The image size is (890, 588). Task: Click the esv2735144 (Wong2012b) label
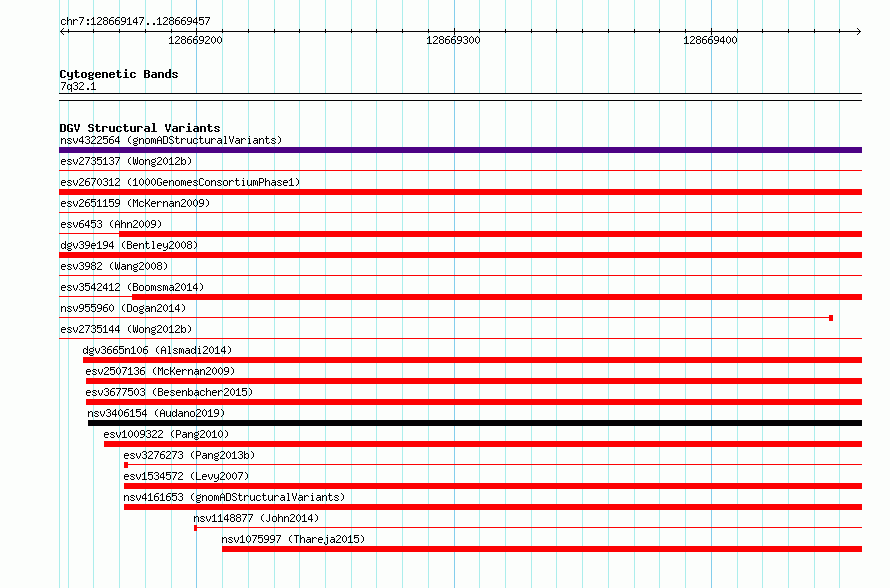pos(126,329)
